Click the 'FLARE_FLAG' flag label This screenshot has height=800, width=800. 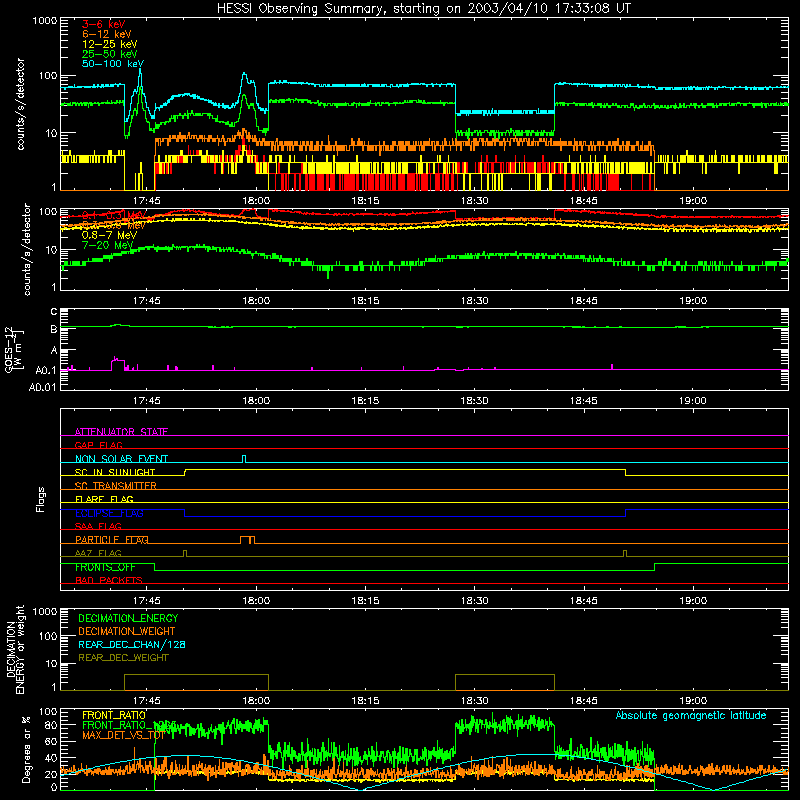[104, 499]
